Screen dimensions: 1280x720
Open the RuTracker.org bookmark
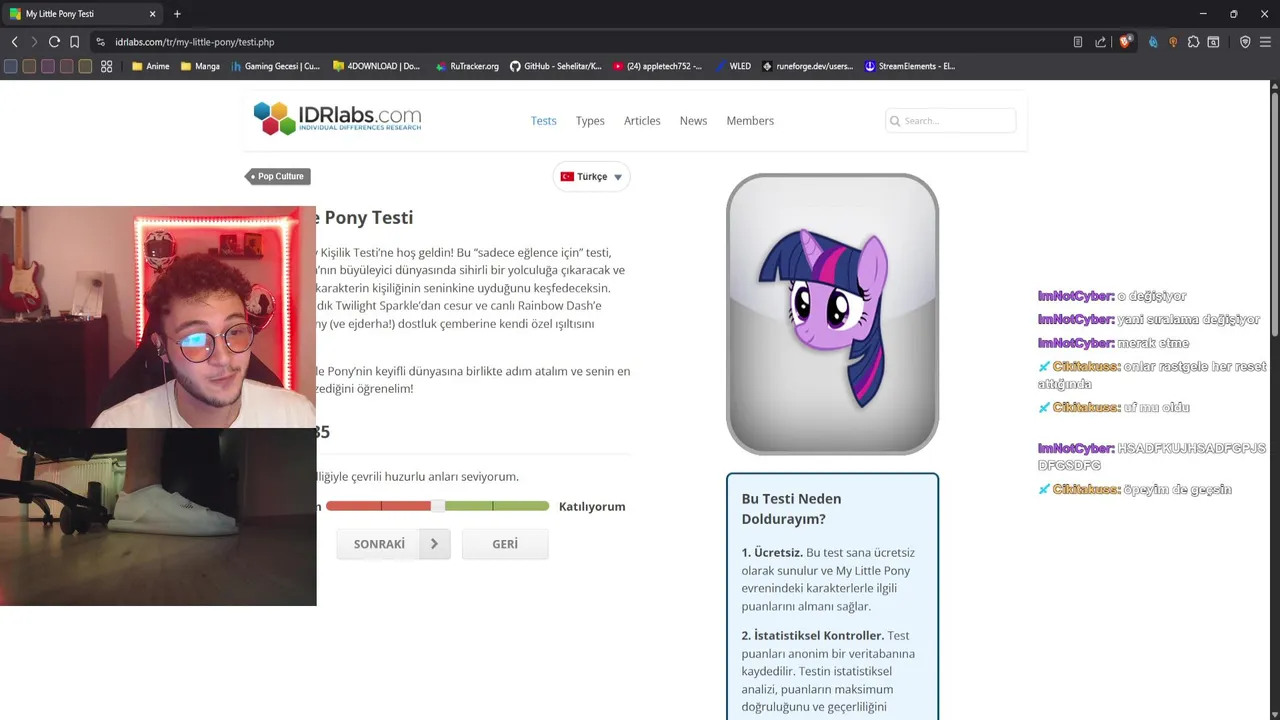[467, 66]
